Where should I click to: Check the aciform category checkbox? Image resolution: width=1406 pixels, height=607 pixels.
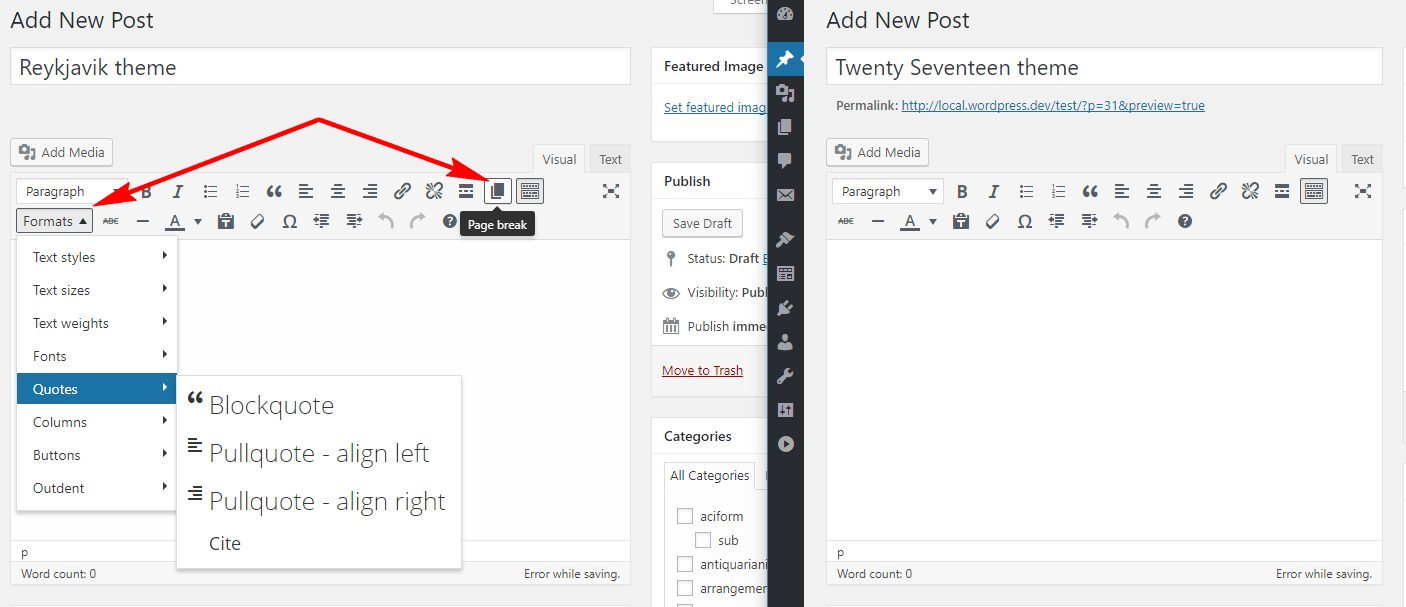(x=685, y=516)
